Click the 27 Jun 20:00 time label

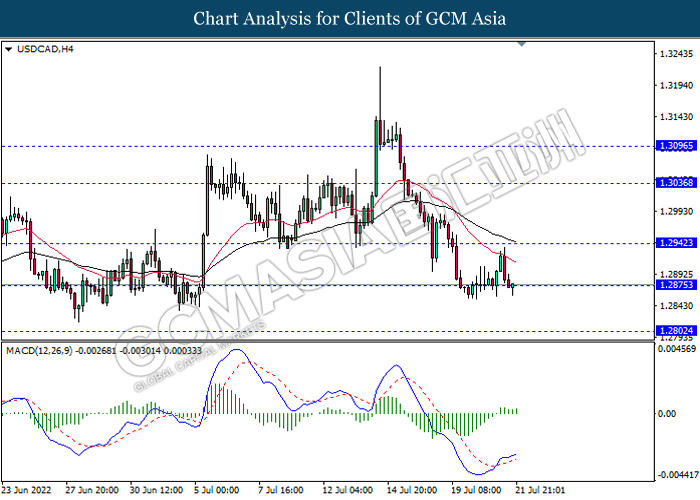[x=92, y=490]
